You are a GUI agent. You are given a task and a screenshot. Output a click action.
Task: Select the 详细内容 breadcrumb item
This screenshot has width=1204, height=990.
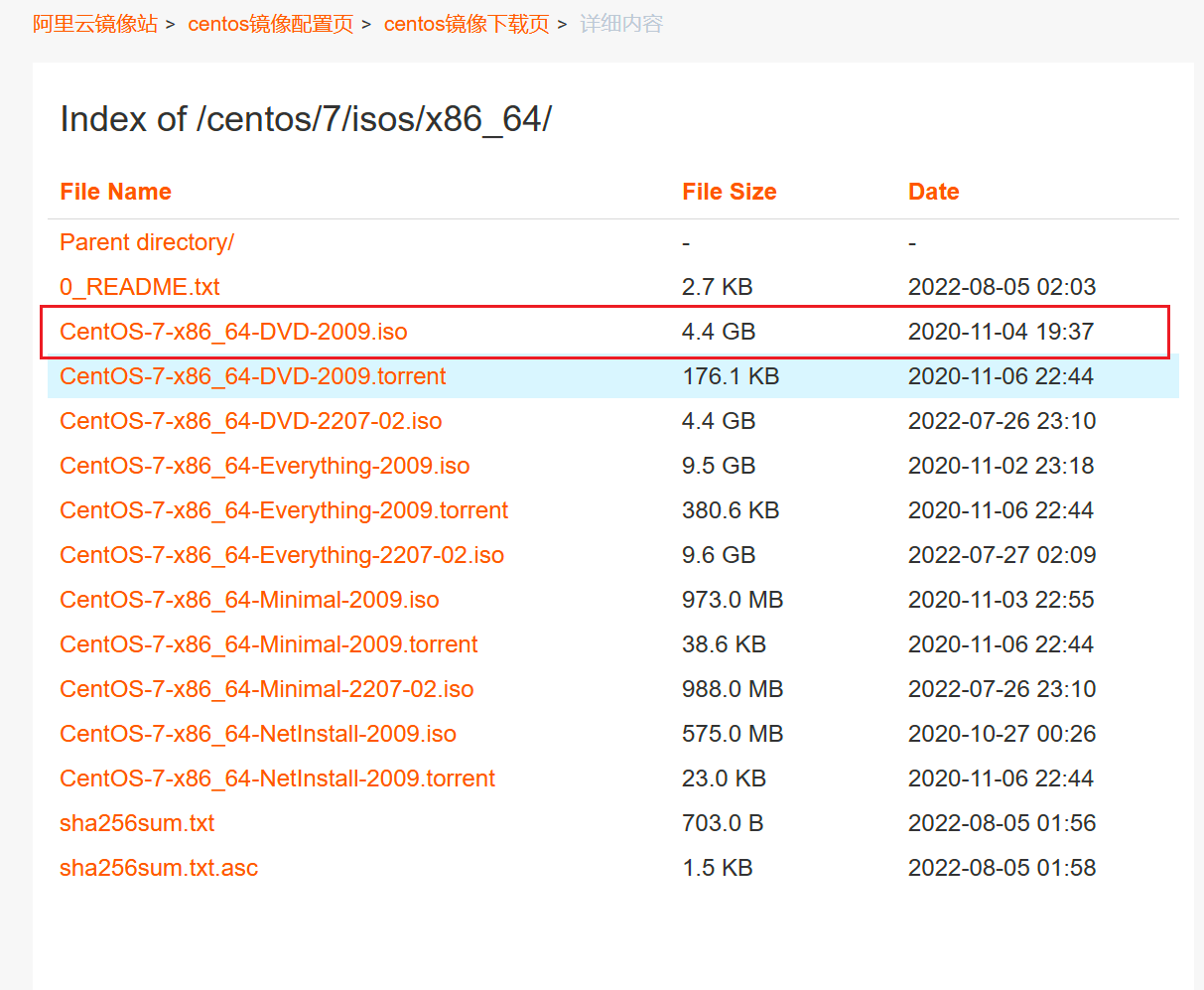(621, 24)
